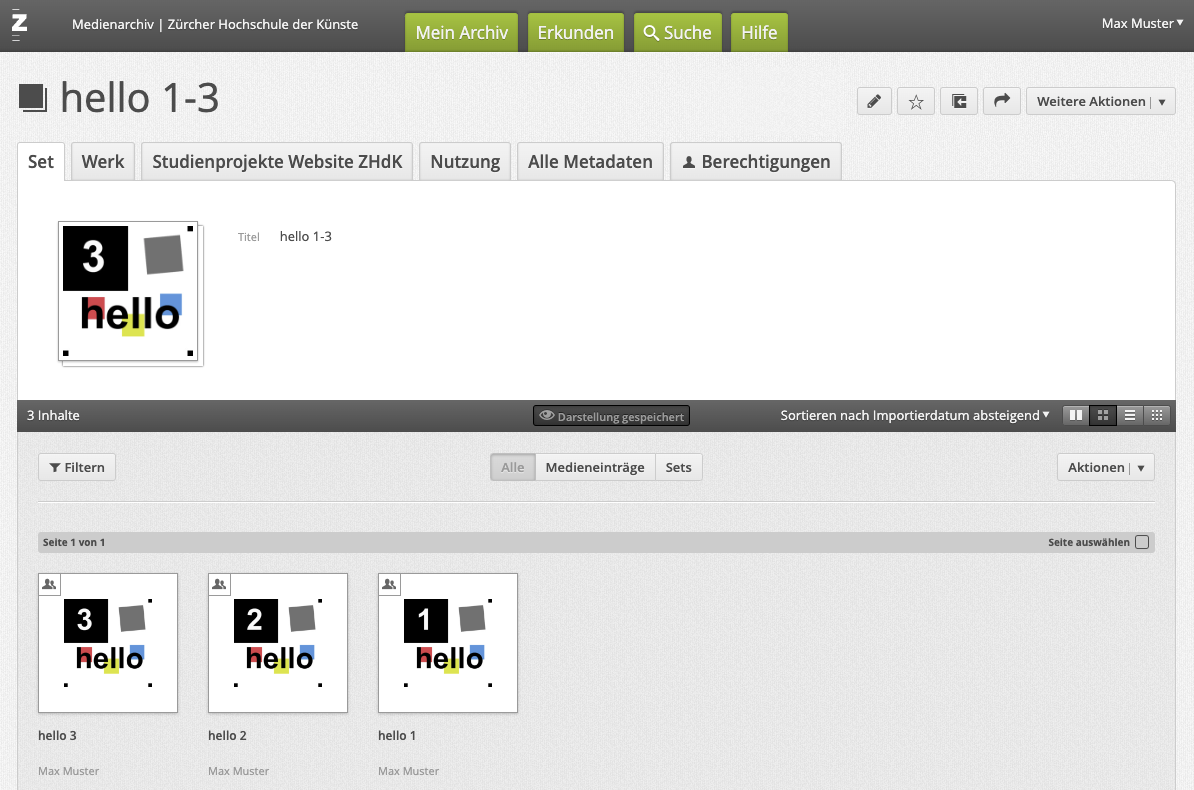Click the Z logo in header
Viewport: 1194px width, 790px height.
coord(19,24)
